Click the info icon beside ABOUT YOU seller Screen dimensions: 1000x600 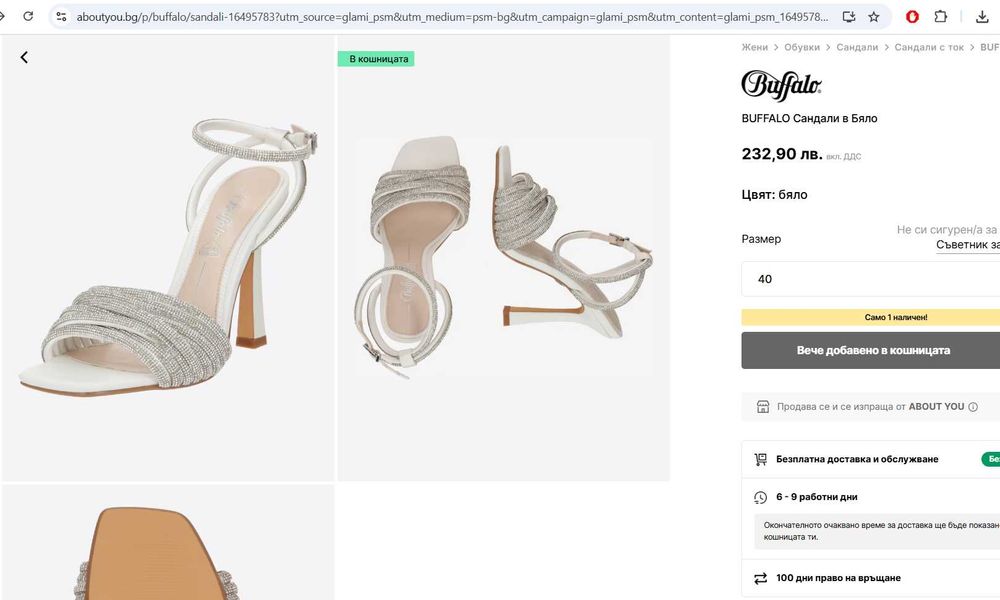point(973,407)
